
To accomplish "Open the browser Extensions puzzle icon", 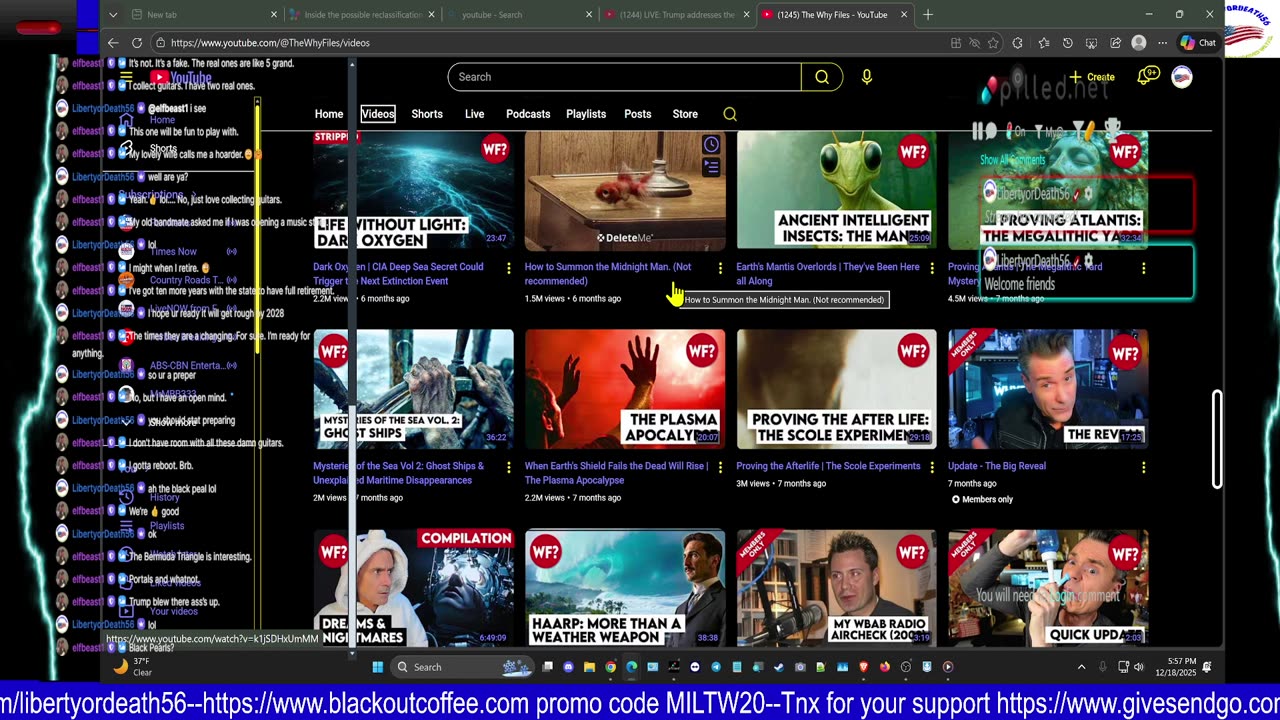I will tap(1018, 43).
